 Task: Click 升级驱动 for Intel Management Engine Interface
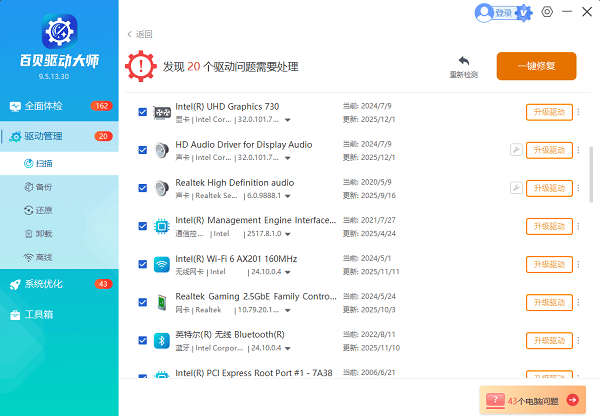click(549, 226)
